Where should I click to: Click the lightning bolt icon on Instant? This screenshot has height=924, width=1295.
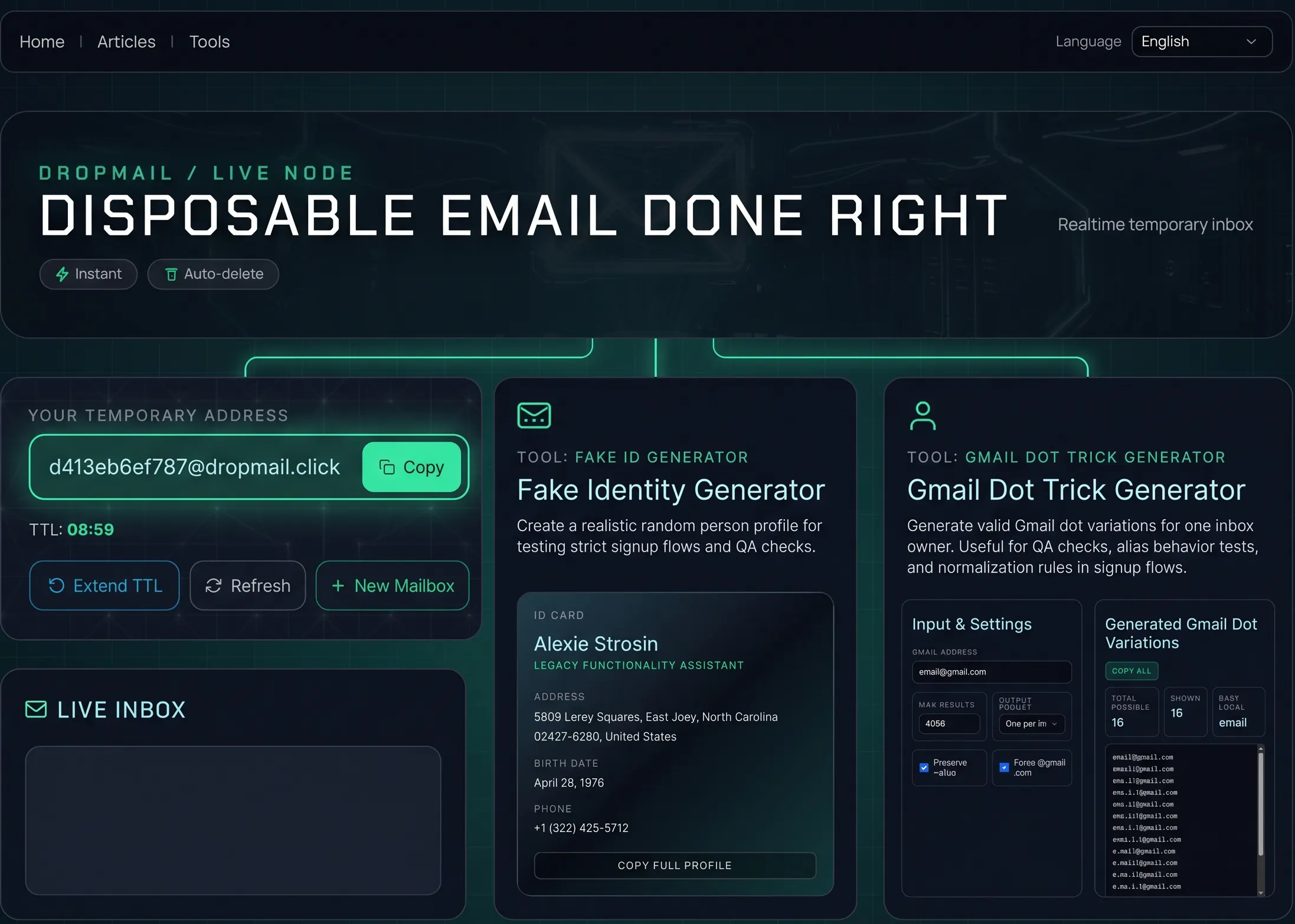coord(62,274)
